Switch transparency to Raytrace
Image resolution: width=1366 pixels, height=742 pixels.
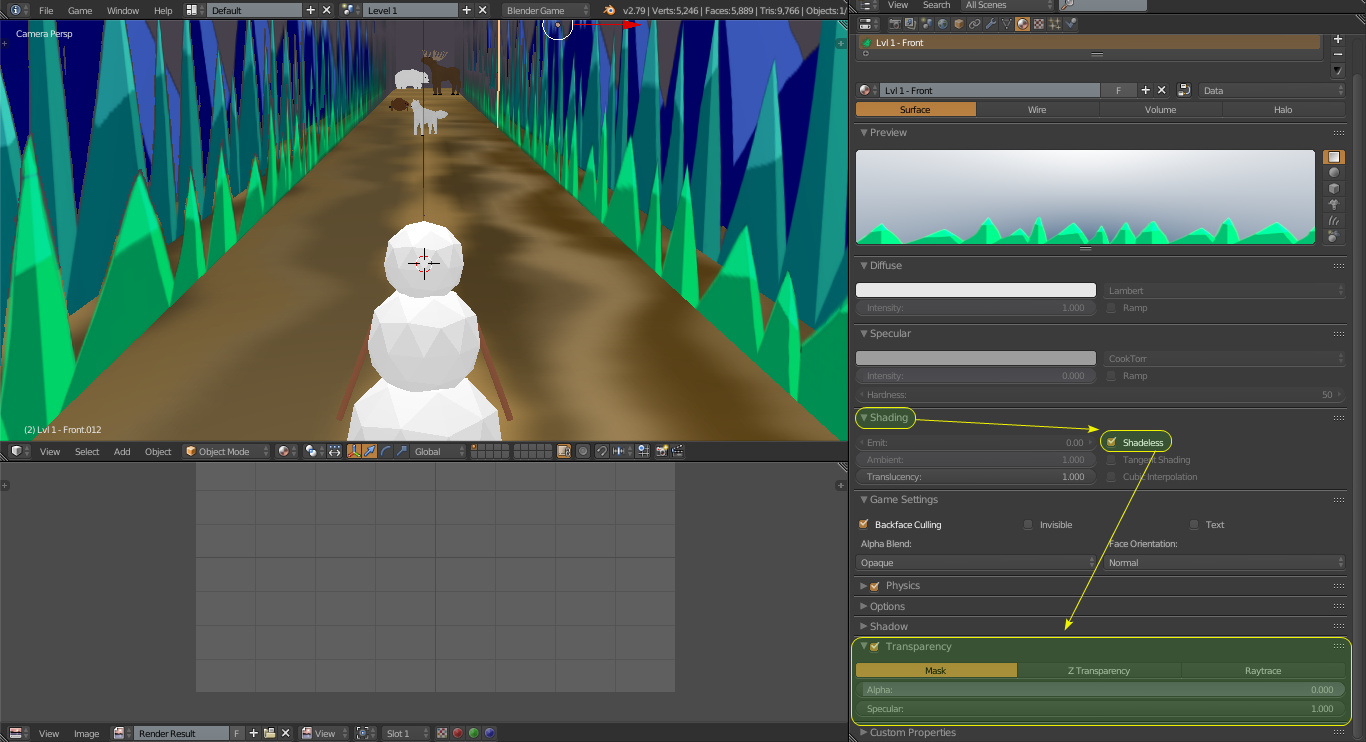(1263, 671)
